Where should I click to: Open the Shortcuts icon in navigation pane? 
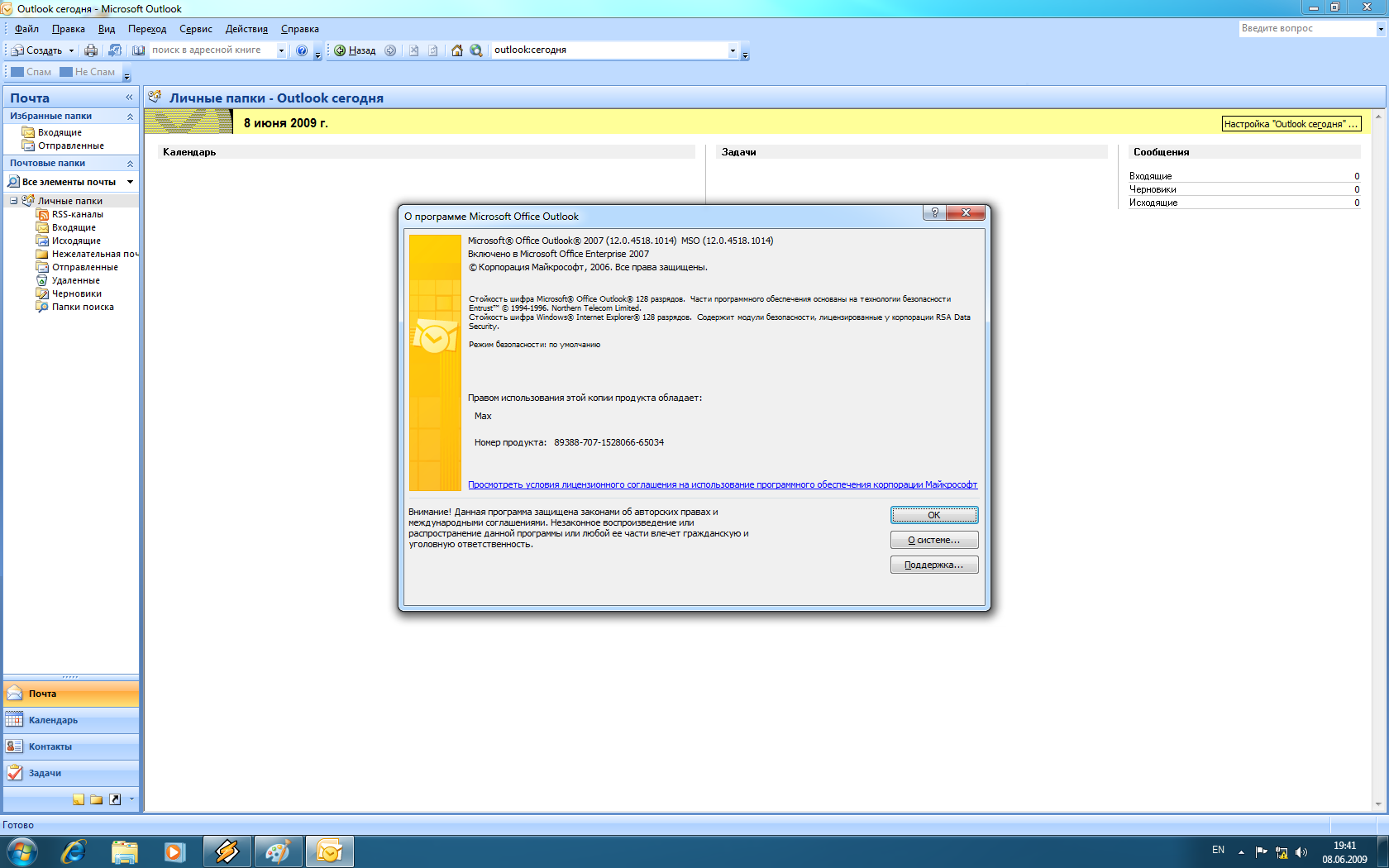(x=115, y=799)
